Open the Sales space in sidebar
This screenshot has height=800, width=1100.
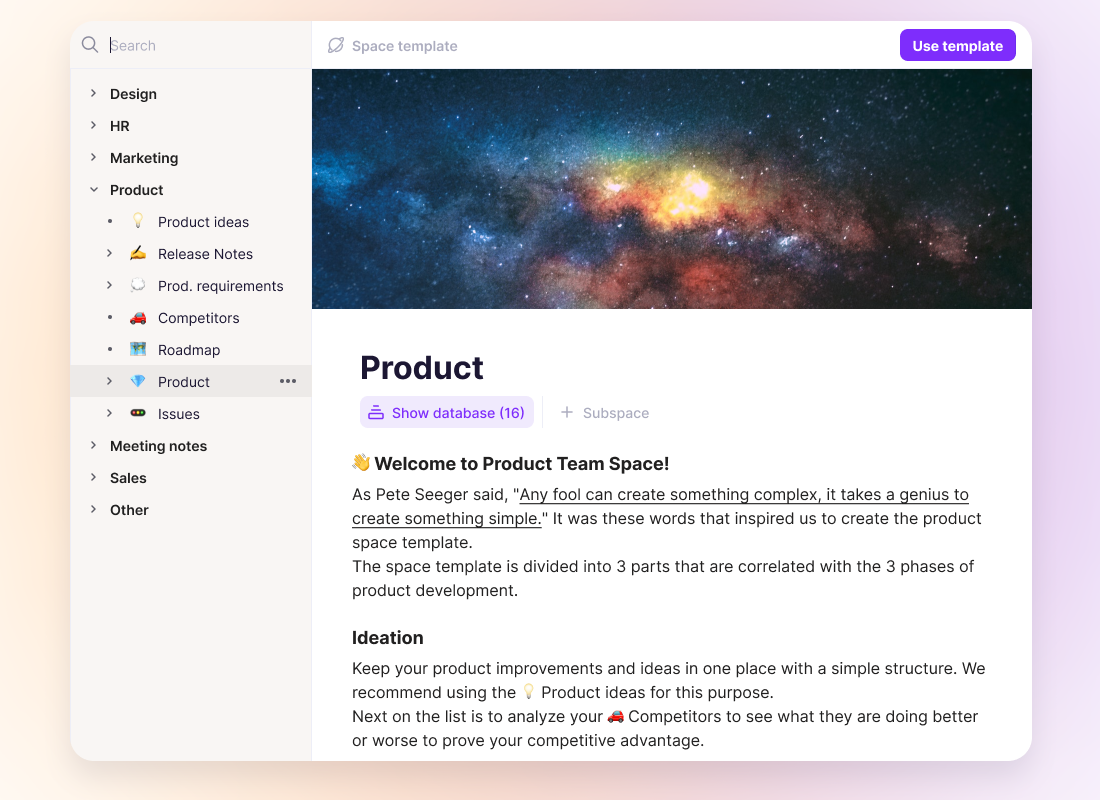point(128,478)
